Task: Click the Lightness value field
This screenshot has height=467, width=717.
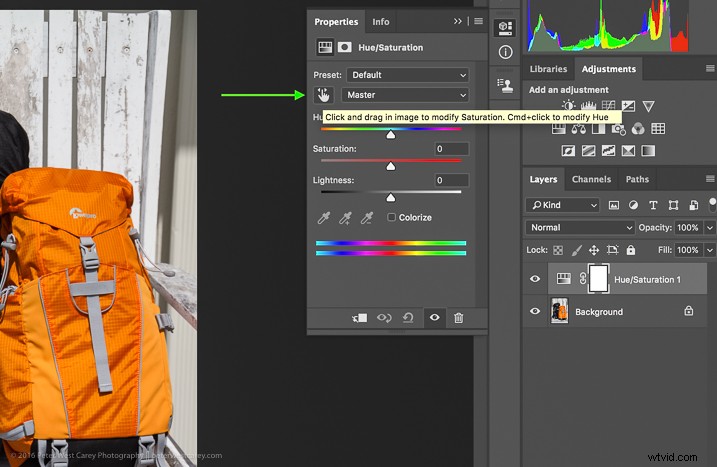Action: [451, 180]
